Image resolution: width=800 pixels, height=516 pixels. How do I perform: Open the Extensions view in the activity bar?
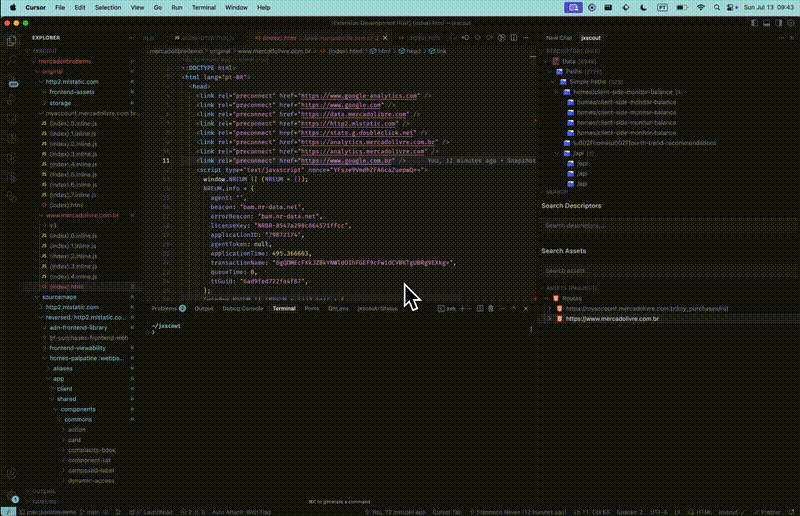coord(11,138)
